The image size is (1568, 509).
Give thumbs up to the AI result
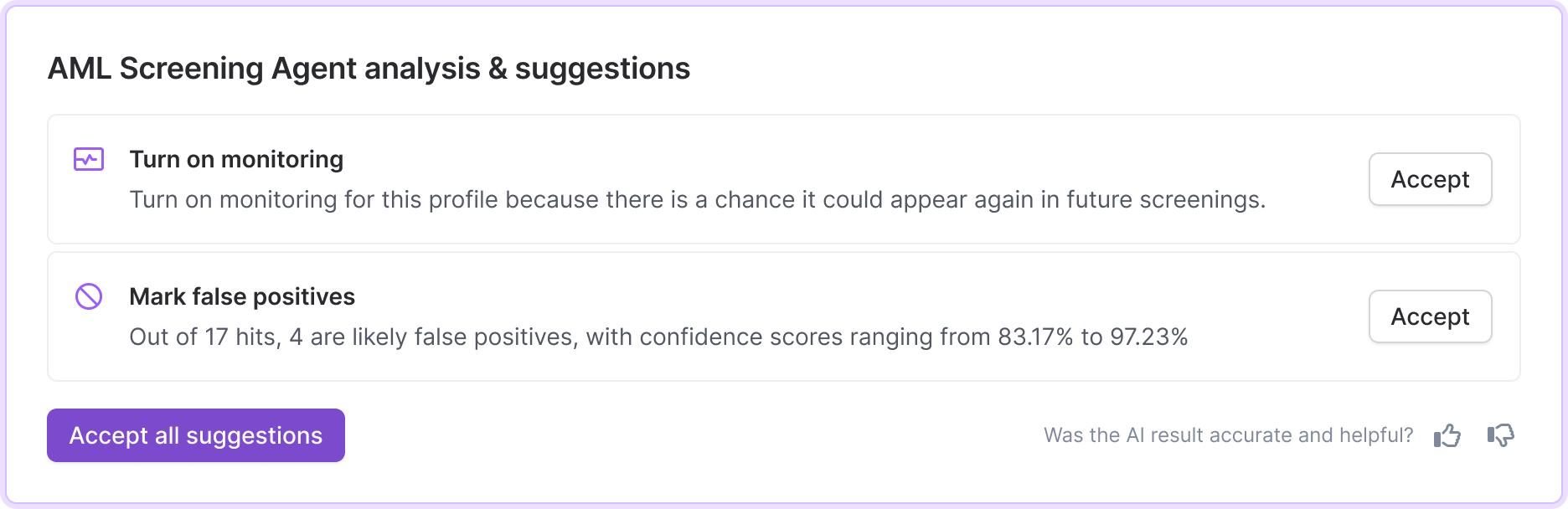(1447, 435)
